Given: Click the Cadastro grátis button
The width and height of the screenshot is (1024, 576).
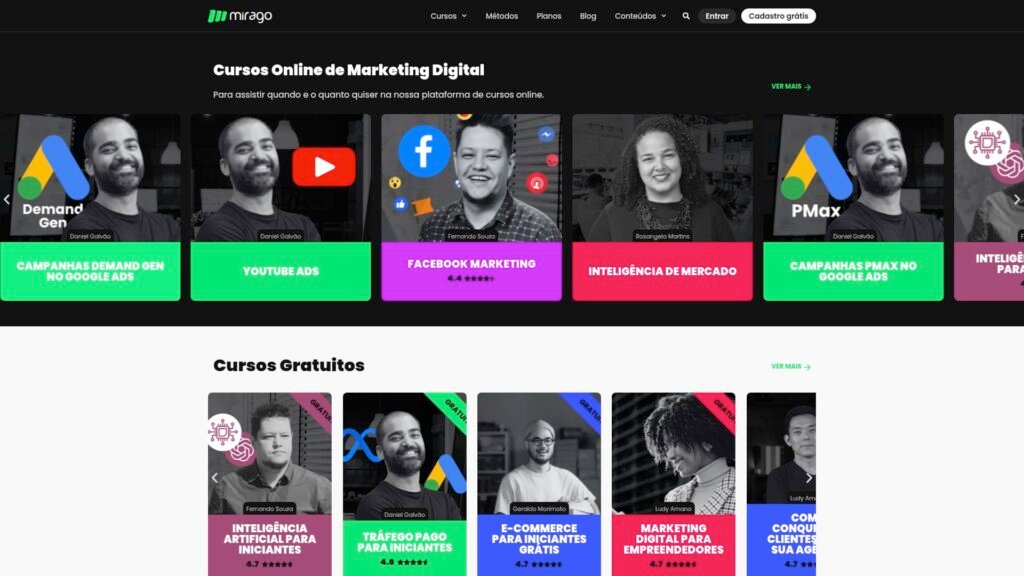Looking at the screenshot, I should (x=778, y=16).
